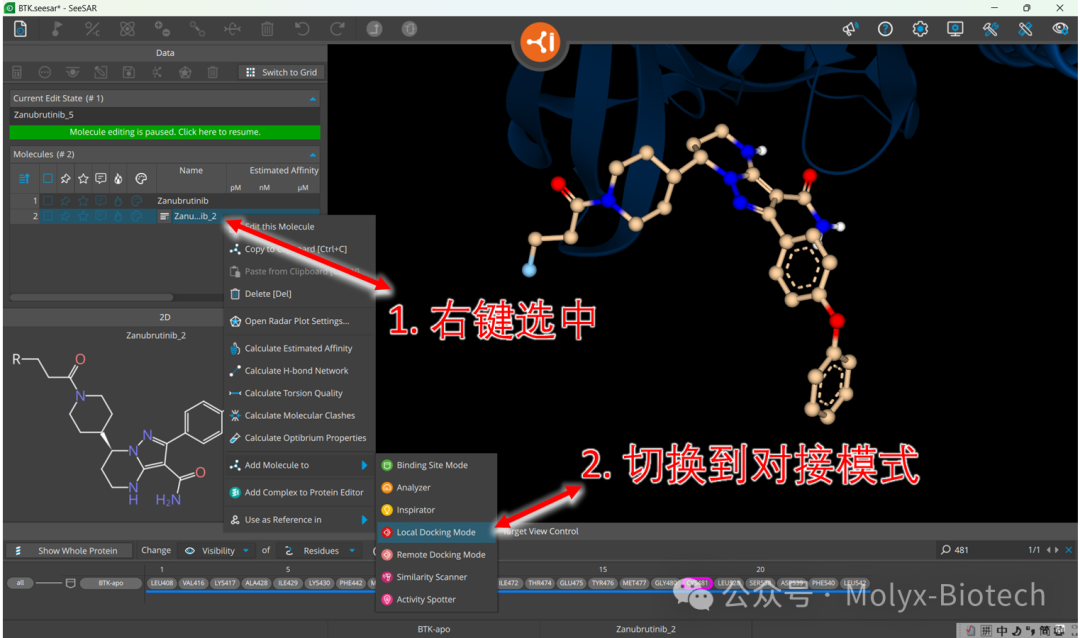Click the pentagon star icon in Data toolbar
This screenshot has height=638, width=1080.
(x=185, y=72)
